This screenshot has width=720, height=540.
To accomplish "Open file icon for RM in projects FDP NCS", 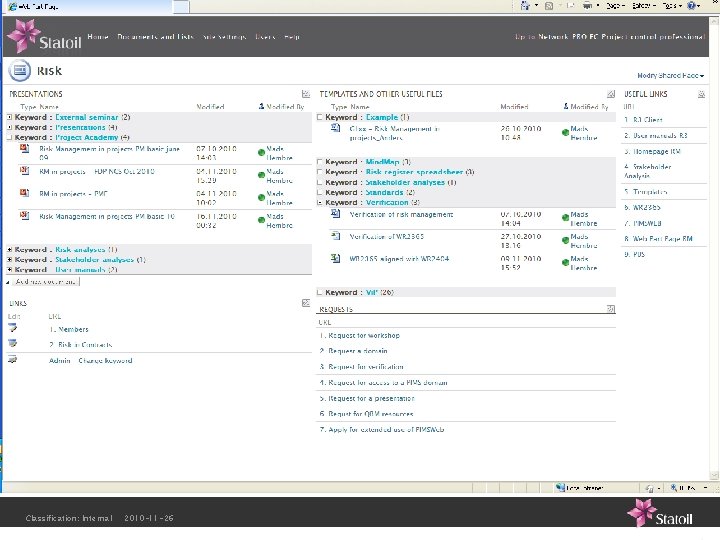I will (x=24, y=170).
